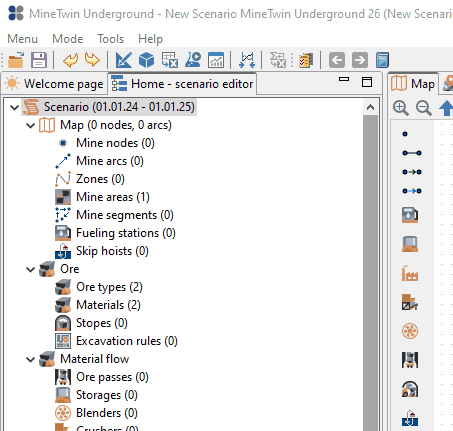The image size is (453, 431).
Task: Select the blender palette tool
Action: click(410, 331)
